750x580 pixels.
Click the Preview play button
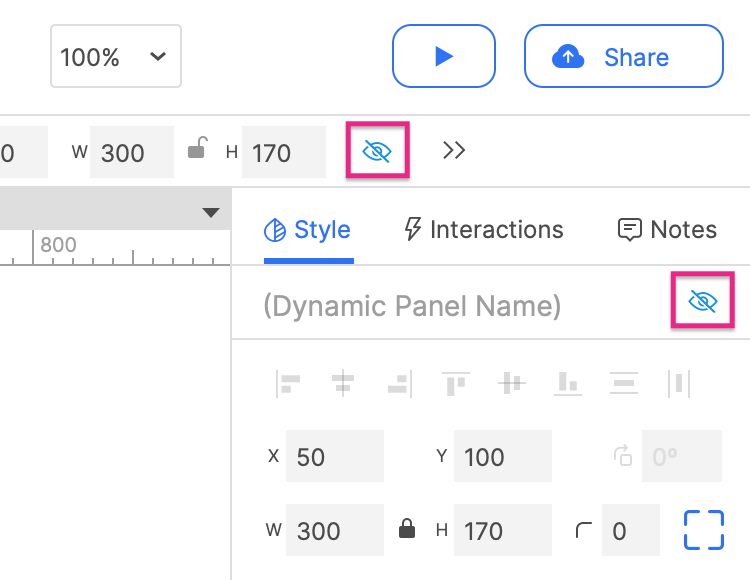point(444,57)
